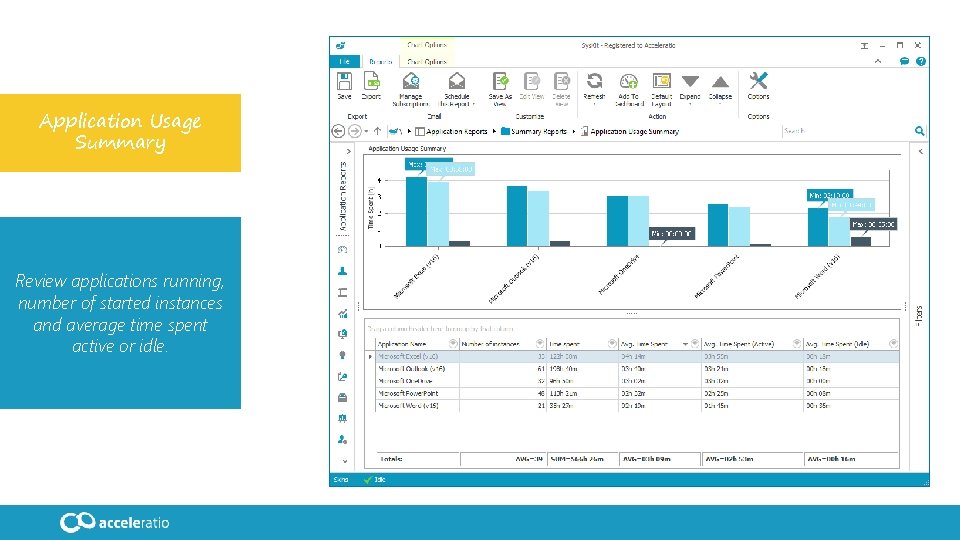This screenshot has width=960, height=540.
Task: Expand the Microsoft Excel row indicator arrow
Action: (x=370, y=356)
